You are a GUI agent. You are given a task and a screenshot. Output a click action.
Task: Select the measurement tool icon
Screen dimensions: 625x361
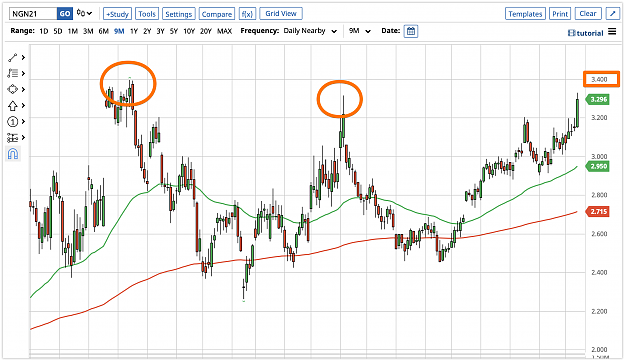click(12, 137)
